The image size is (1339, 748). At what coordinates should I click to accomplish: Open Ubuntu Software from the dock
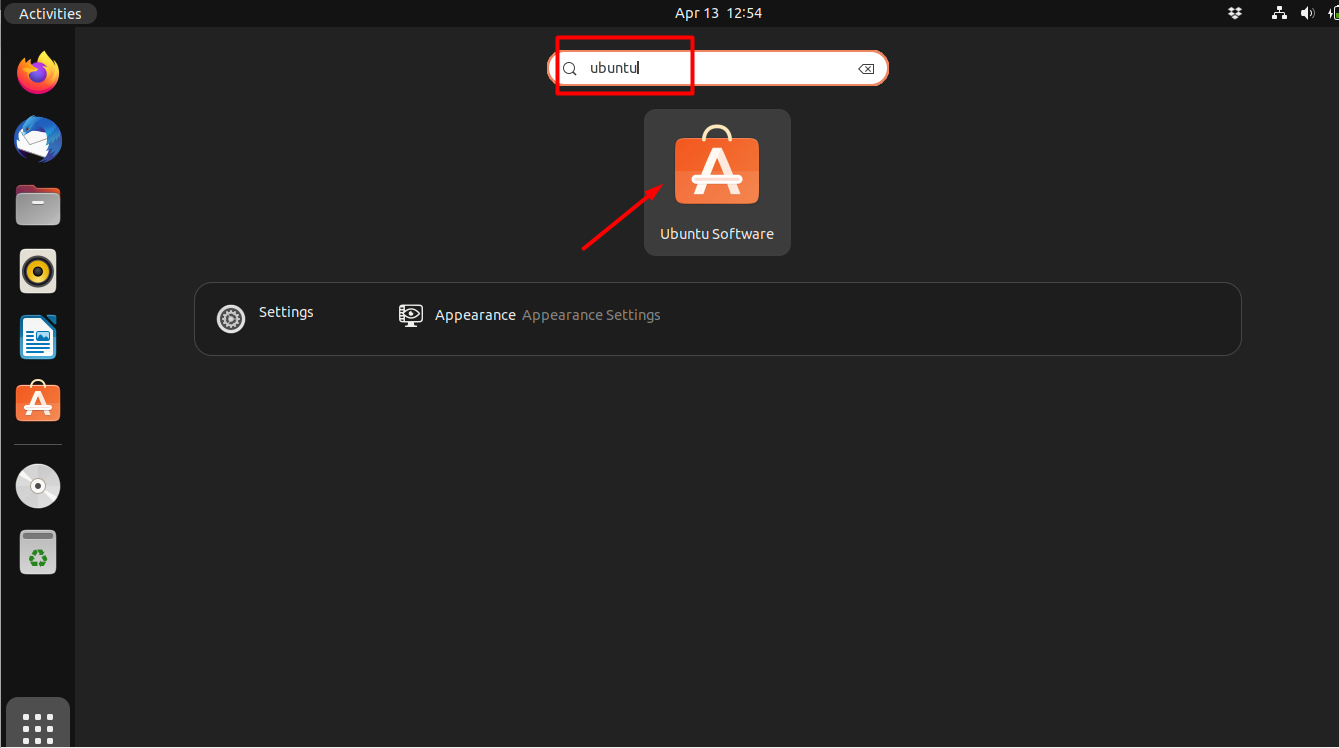click(x=38, y=401)
